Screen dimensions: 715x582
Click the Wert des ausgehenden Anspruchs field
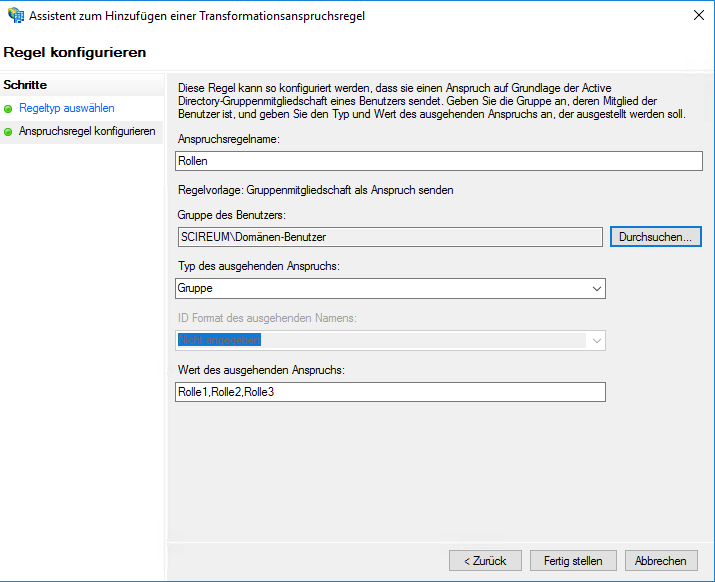click(390, 392)
